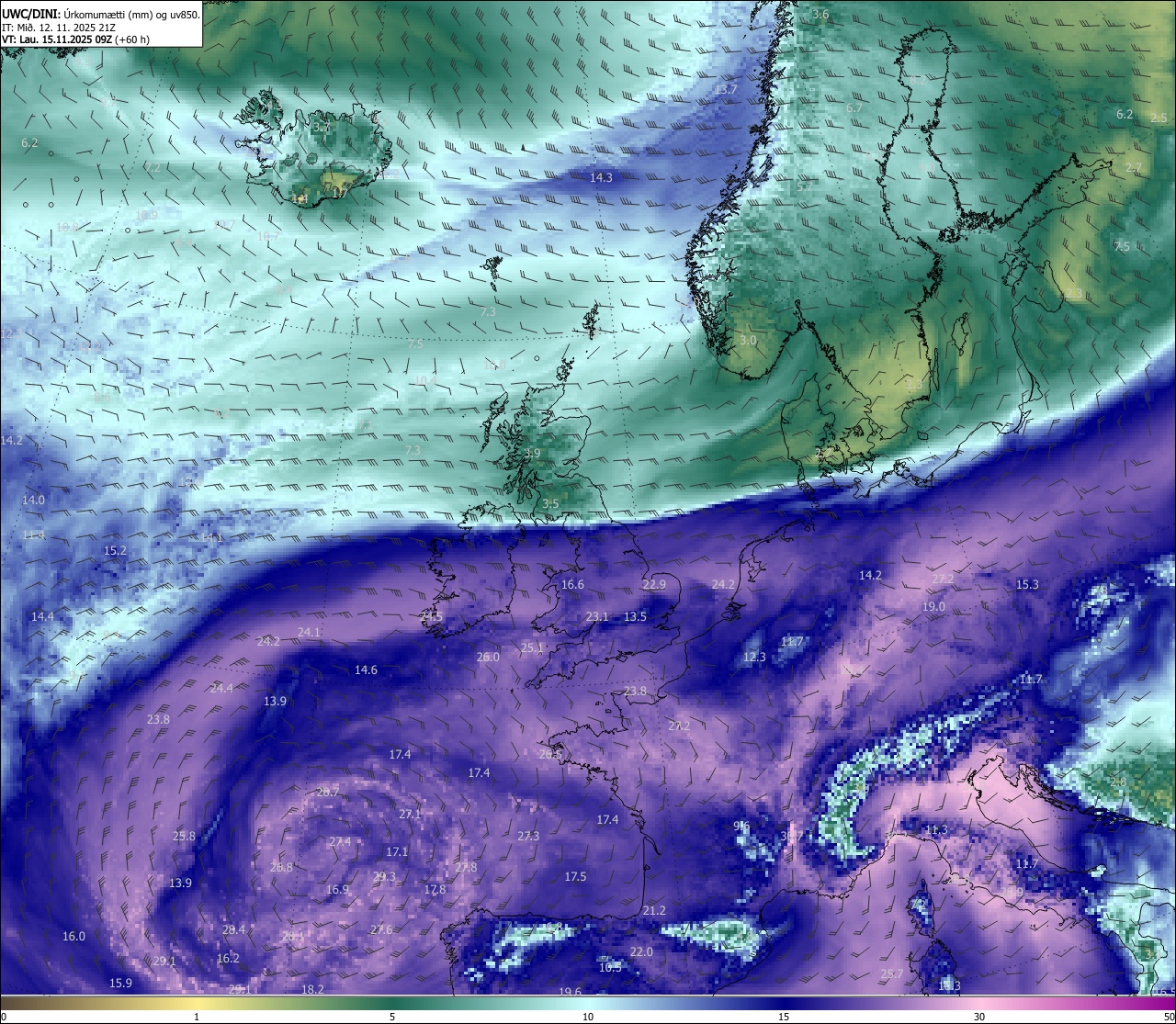Select the 13.7 value off northern Norway
Screen dimensions: 1176x1024
[x=726, y=89]
